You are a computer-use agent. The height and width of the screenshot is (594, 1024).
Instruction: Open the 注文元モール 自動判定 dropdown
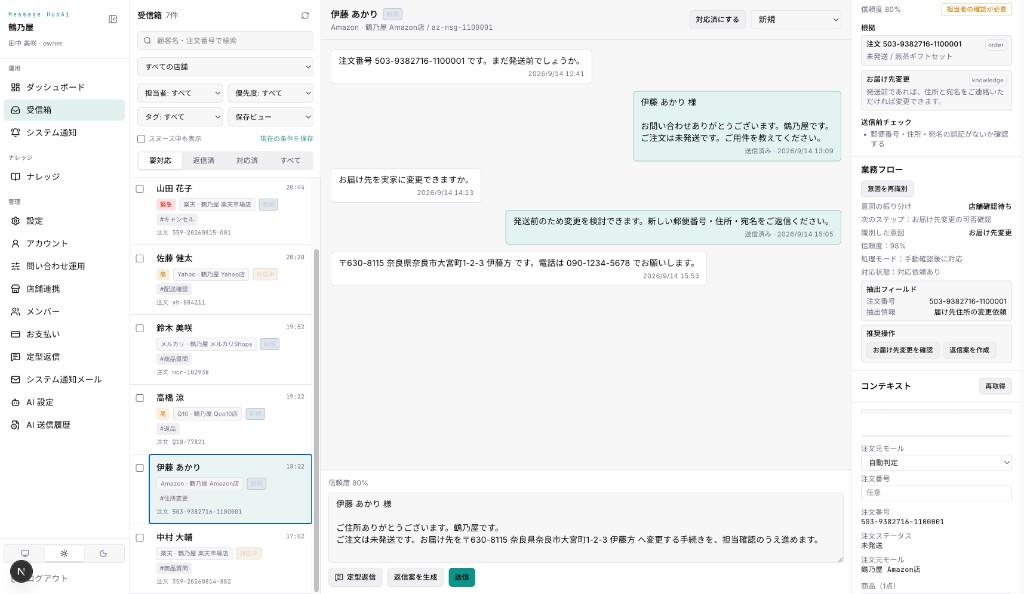[x=936, y=462]
